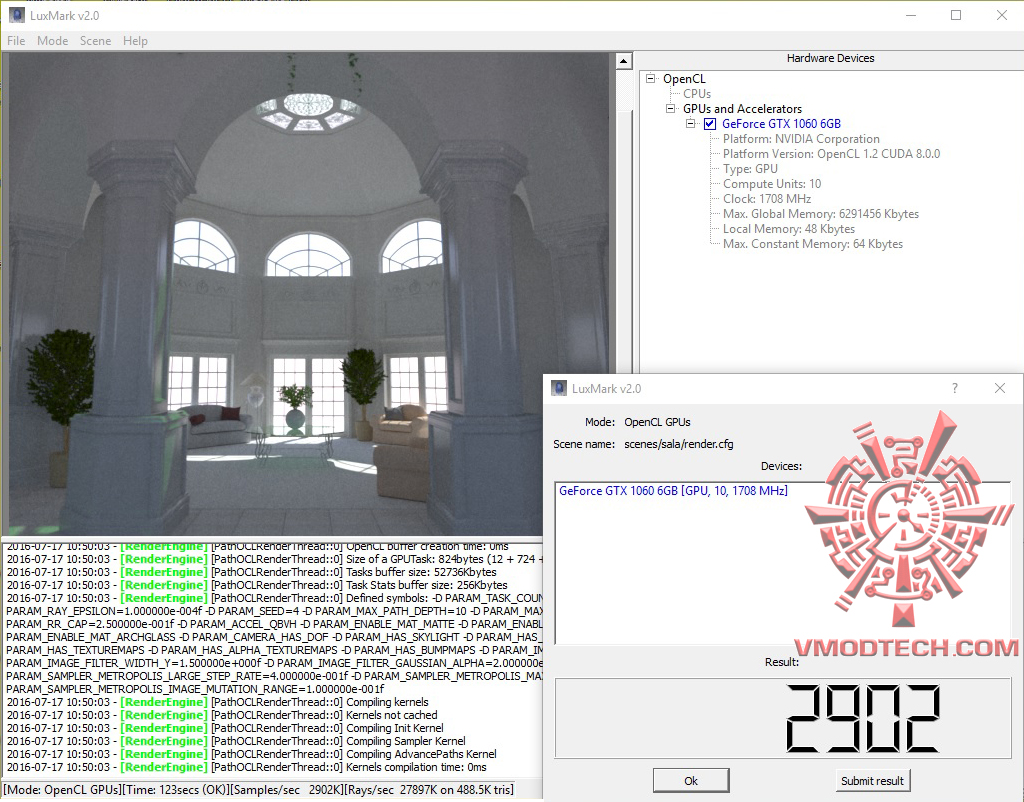The height and width of the screenshot is (802, 1024).
Task: Open the Help menu
Action: pos(135,40)
